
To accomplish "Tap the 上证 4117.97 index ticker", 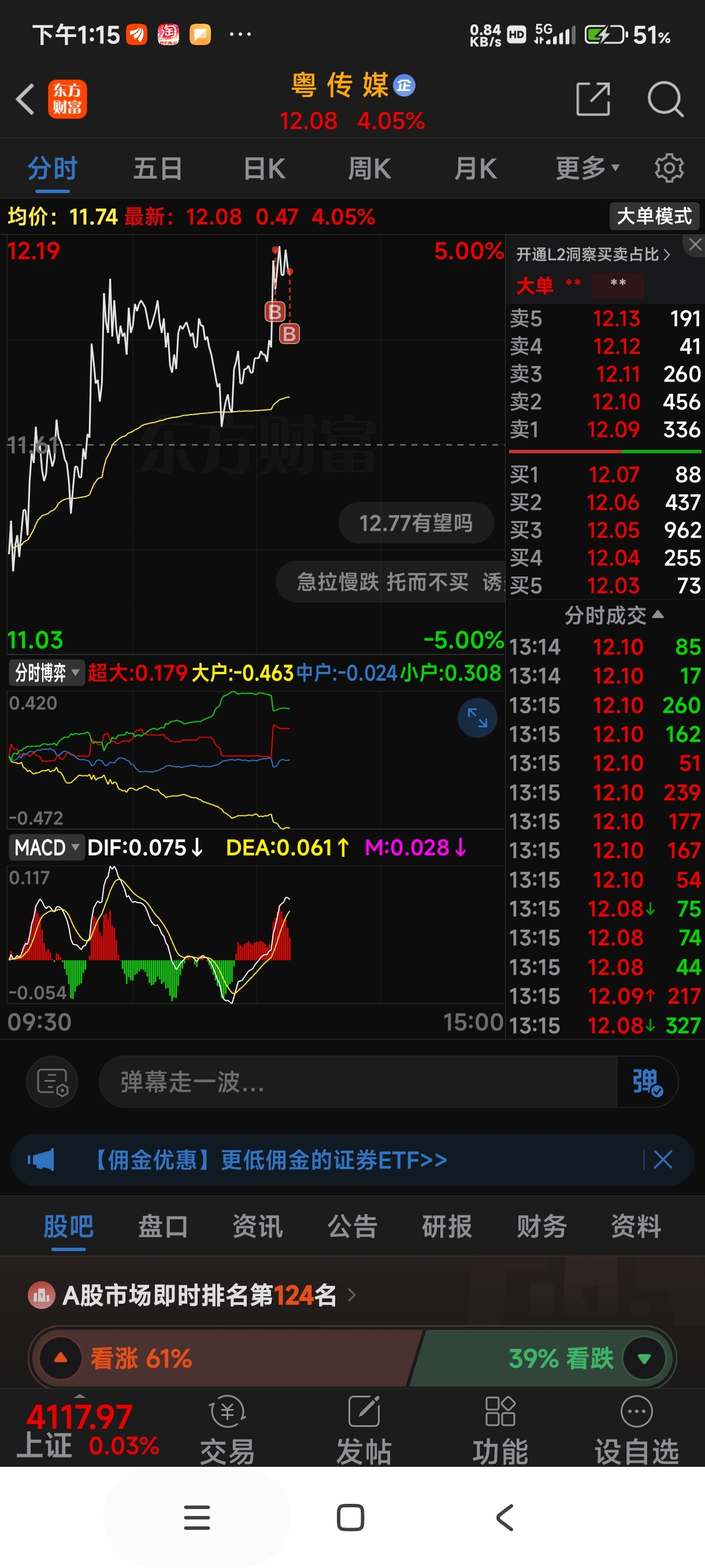I will click(x=88, y=1429).
